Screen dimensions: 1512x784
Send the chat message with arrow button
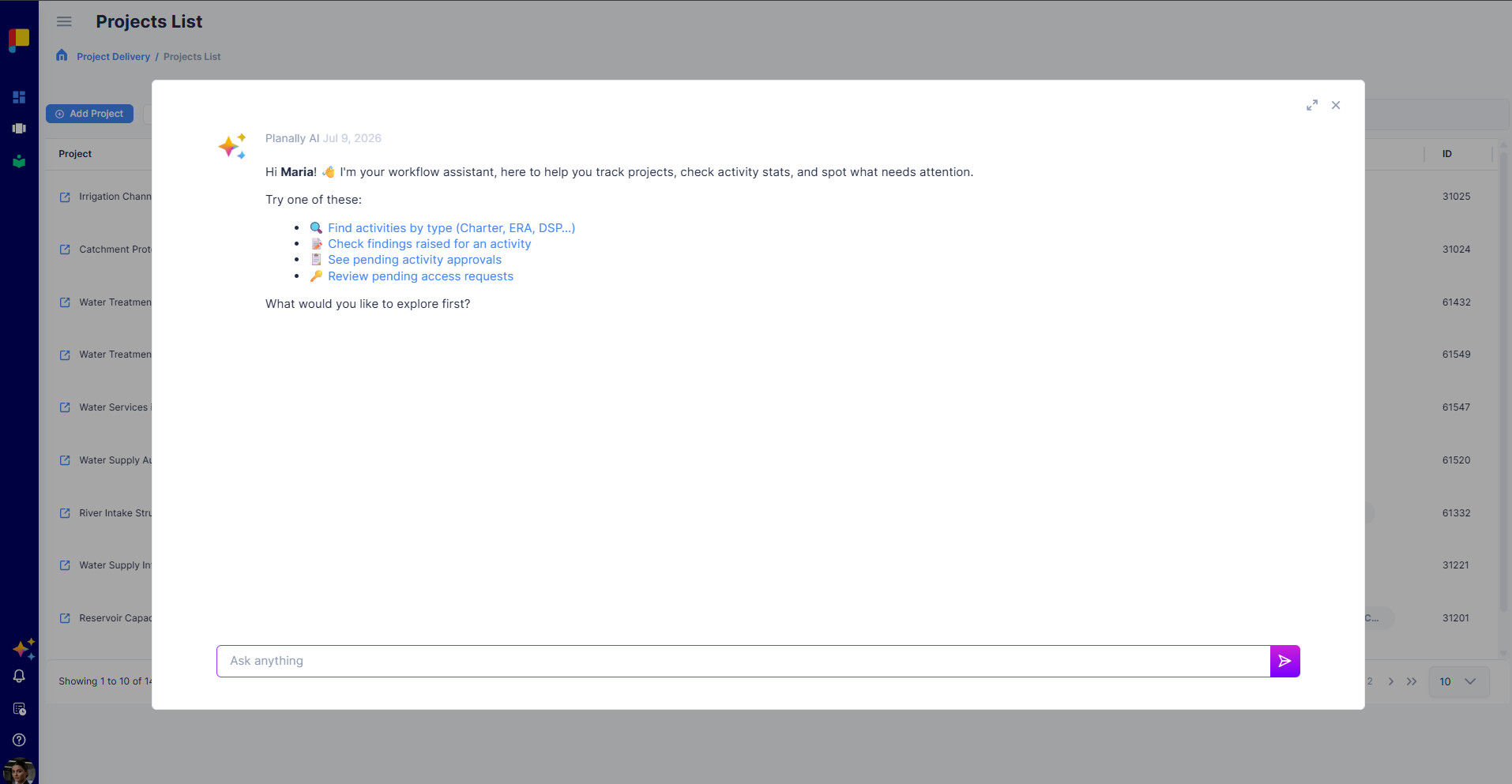[1284, 661]
